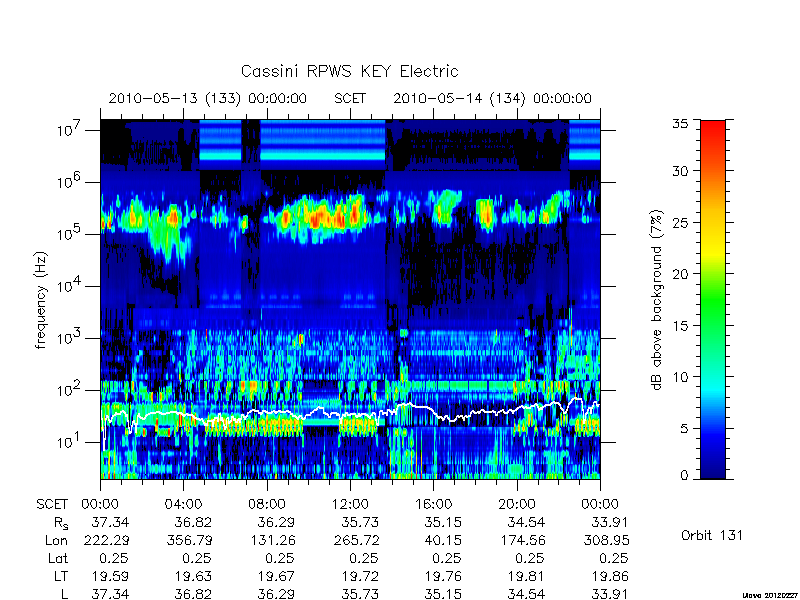Click the 'Lat' row label
This screenshot has width=800, height=600.
[x=58, y=558]
